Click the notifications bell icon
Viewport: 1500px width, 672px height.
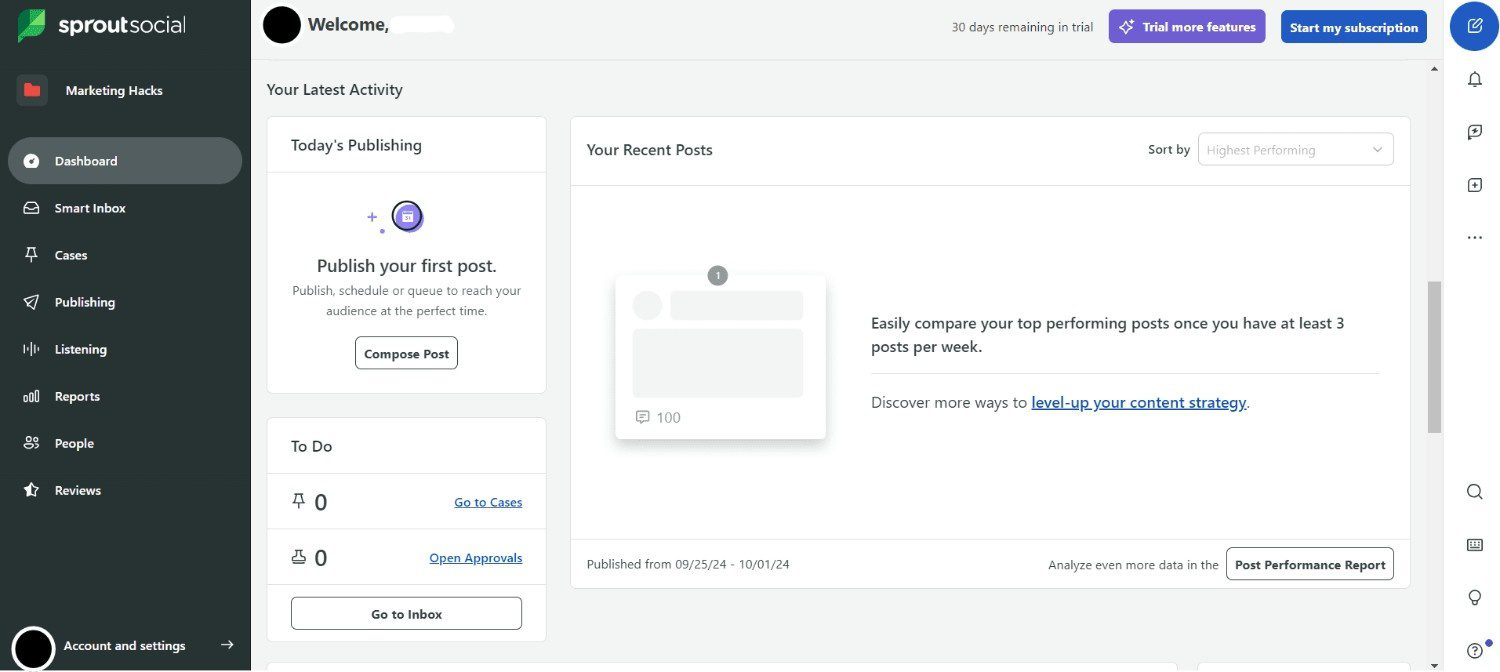(x=1474, y=79)
